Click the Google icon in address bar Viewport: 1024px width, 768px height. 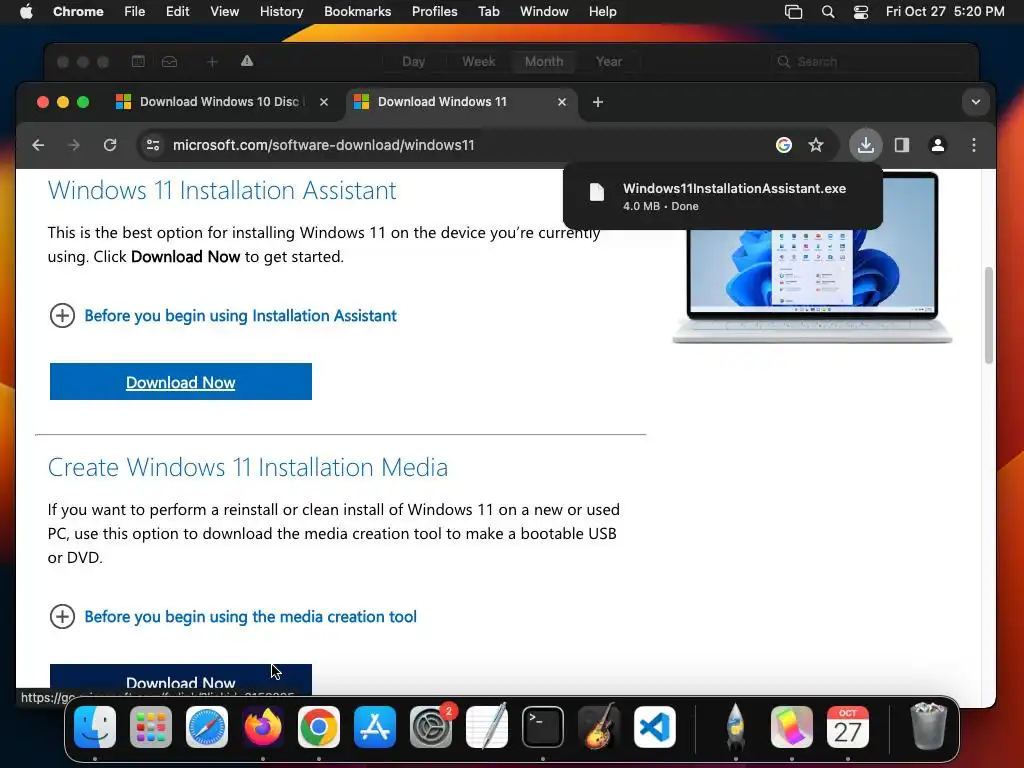point(784,145)
